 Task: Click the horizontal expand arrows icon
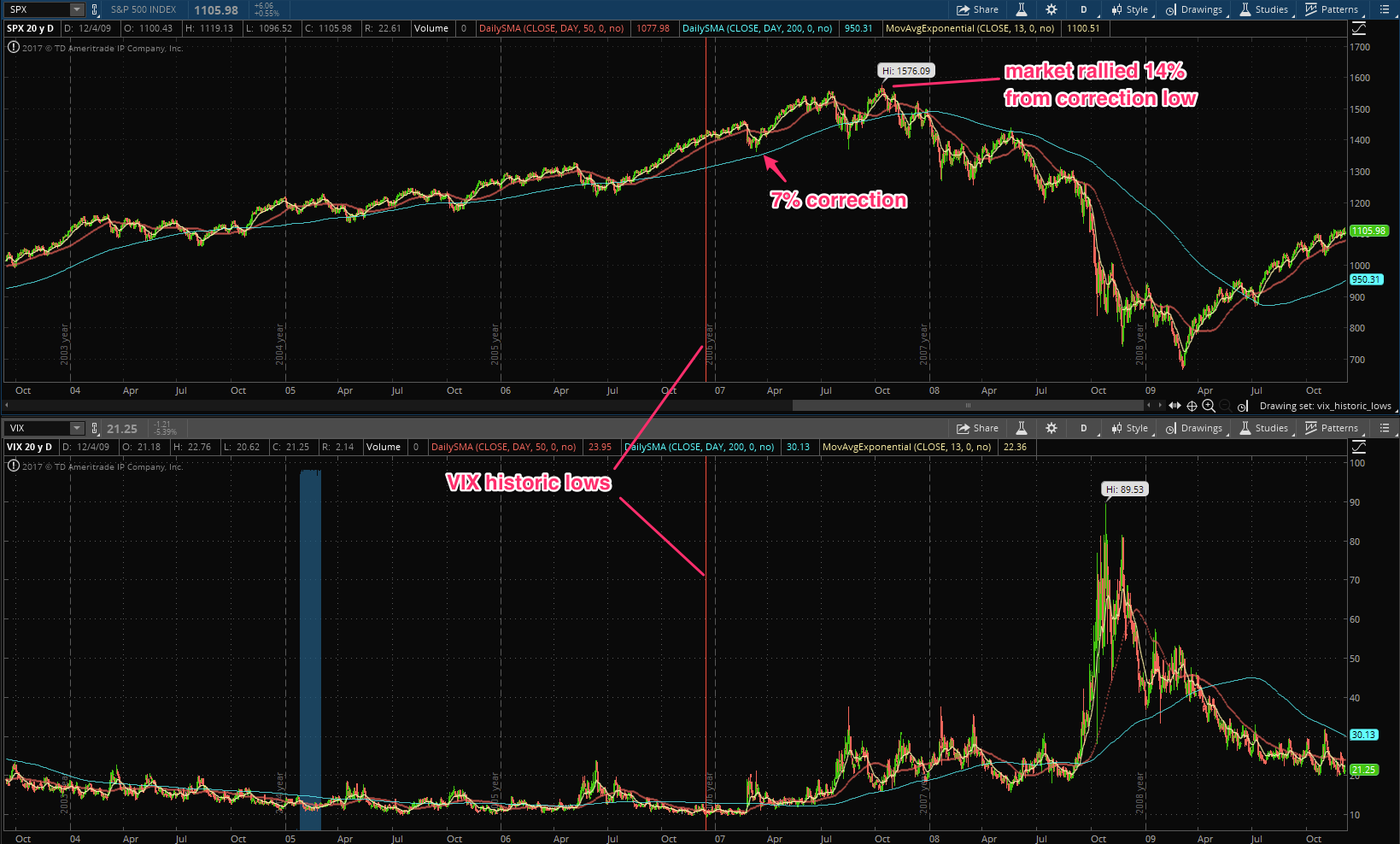(x=1174, y=406)
